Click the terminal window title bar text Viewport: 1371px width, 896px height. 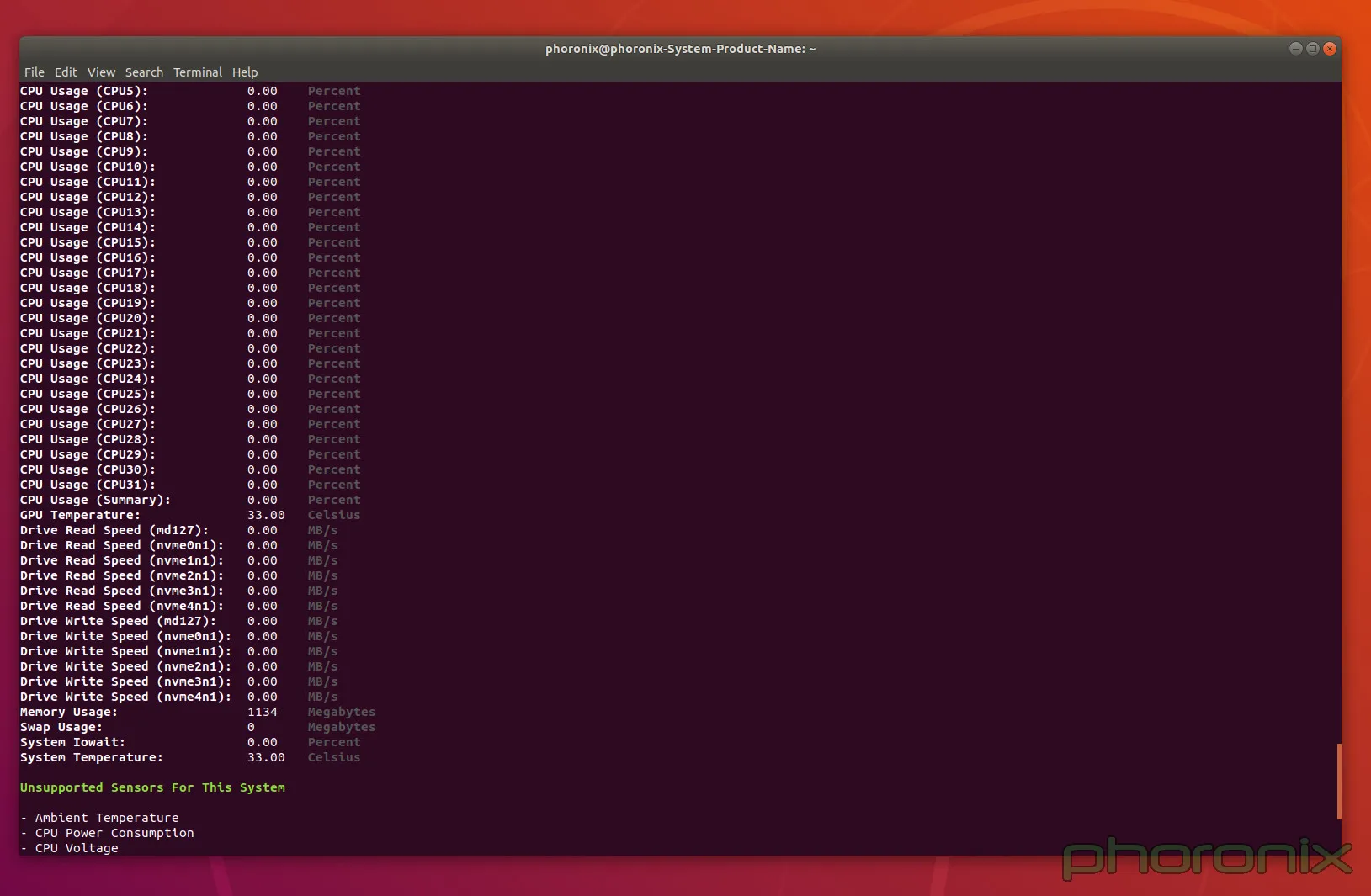point(680,49)
